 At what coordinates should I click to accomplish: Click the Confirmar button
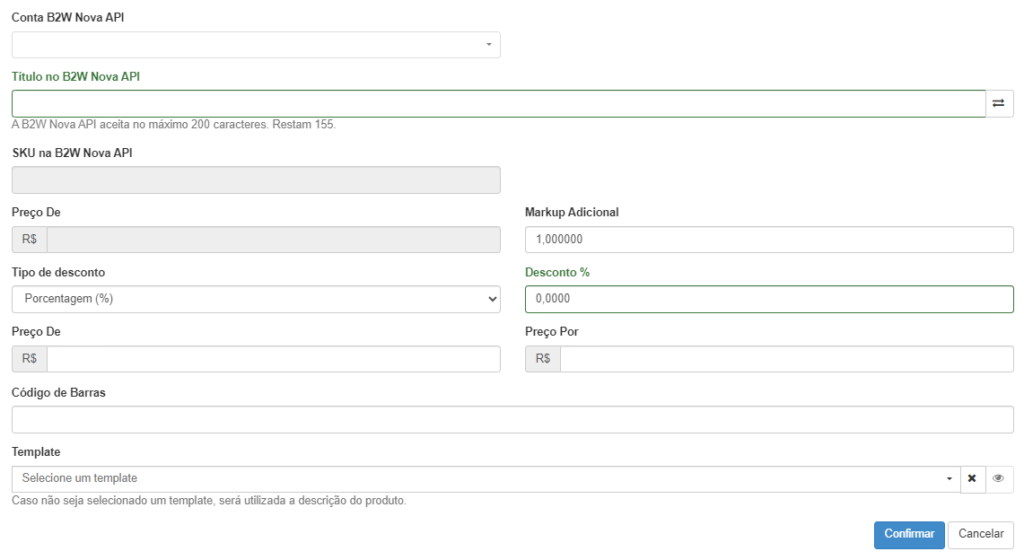(x=909, y=535)
